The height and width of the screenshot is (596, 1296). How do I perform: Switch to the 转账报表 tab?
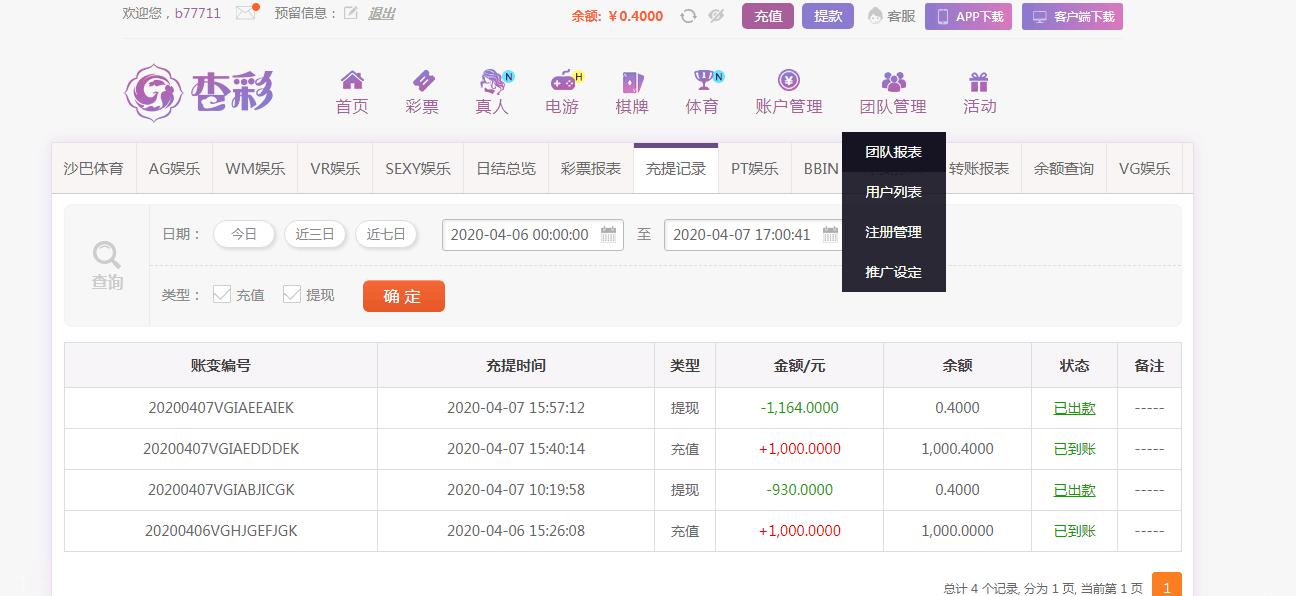979,169
